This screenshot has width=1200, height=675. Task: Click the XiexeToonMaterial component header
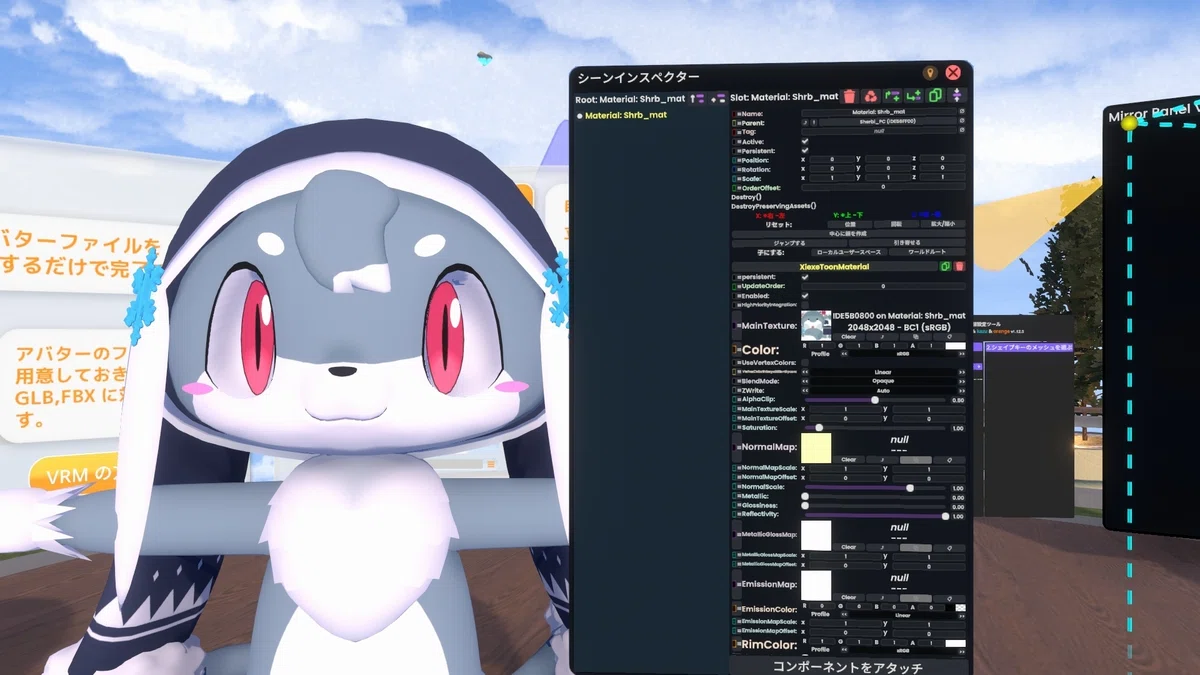pyautogui.click(x=835, y=267)
